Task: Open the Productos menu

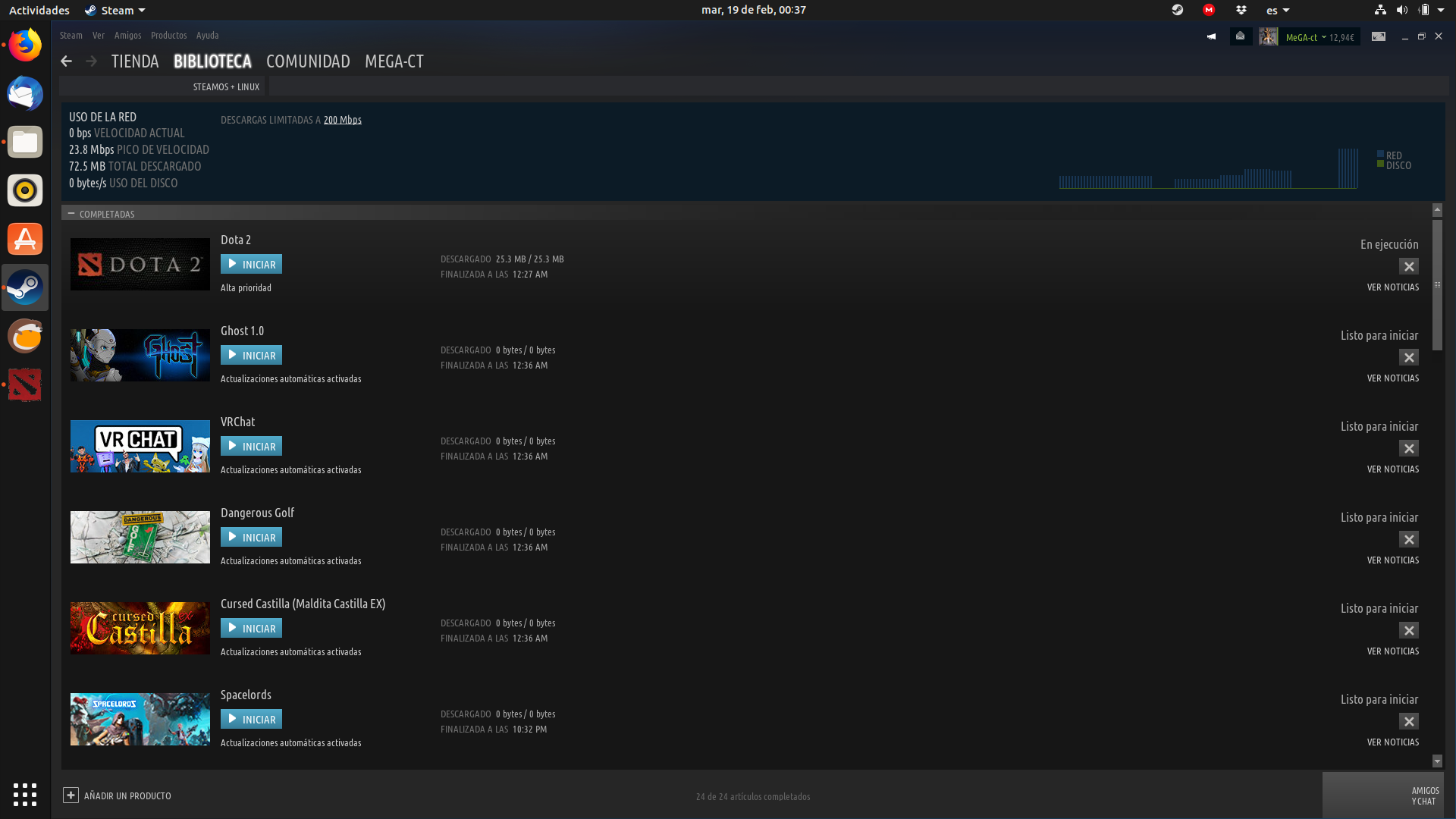Action: tap(169, 36)
